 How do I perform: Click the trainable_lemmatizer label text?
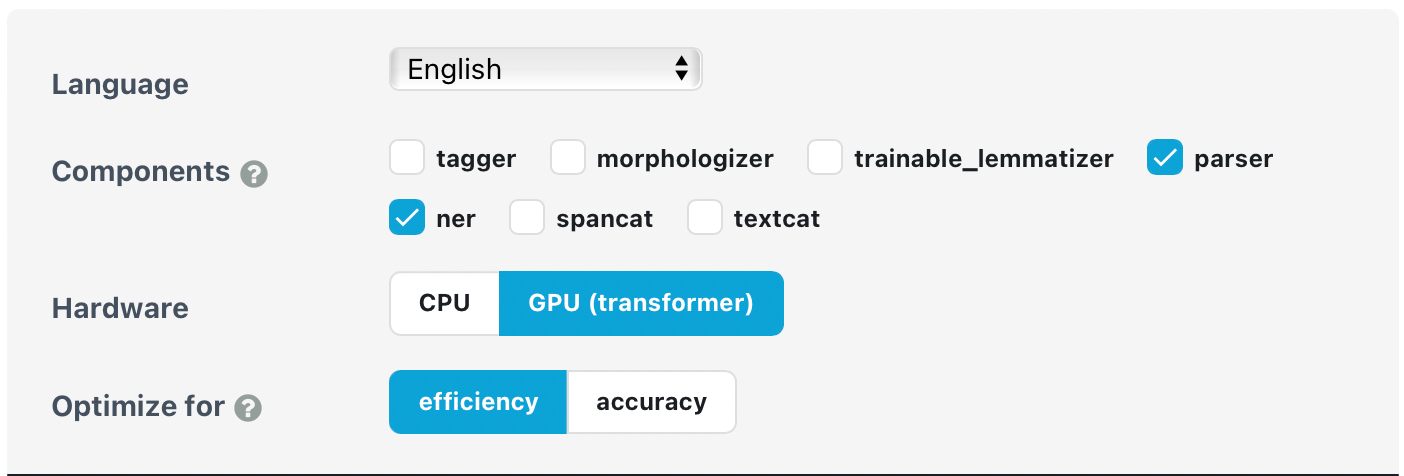point(983,158)
